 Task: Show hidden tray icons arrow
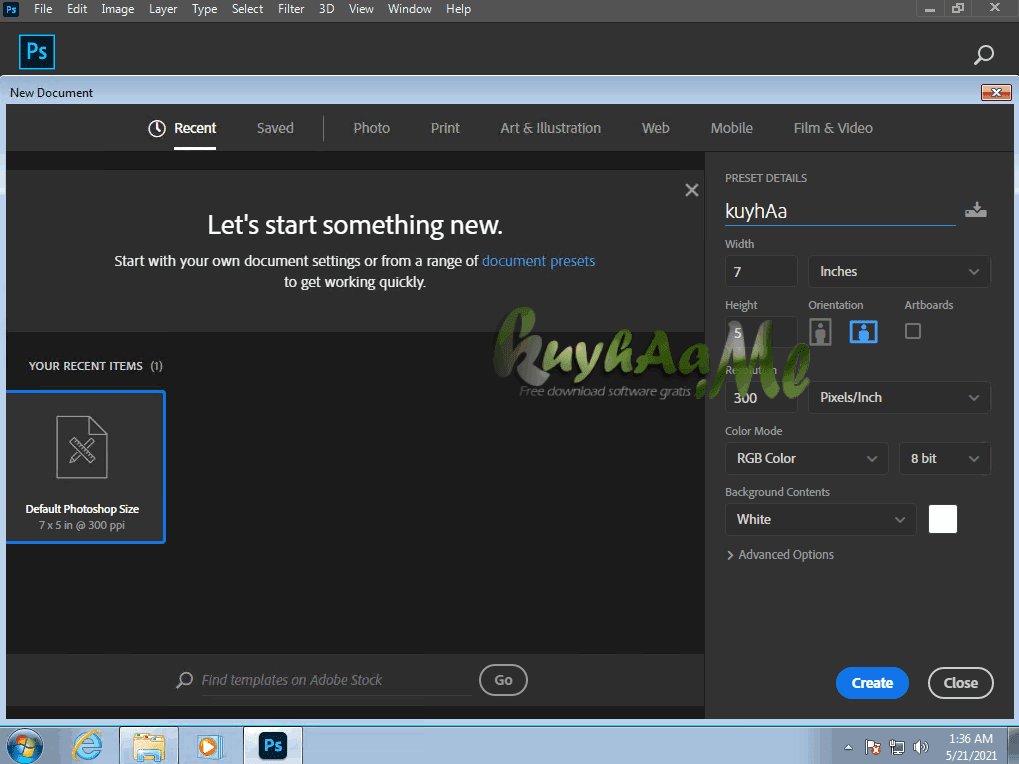[848, 747]
